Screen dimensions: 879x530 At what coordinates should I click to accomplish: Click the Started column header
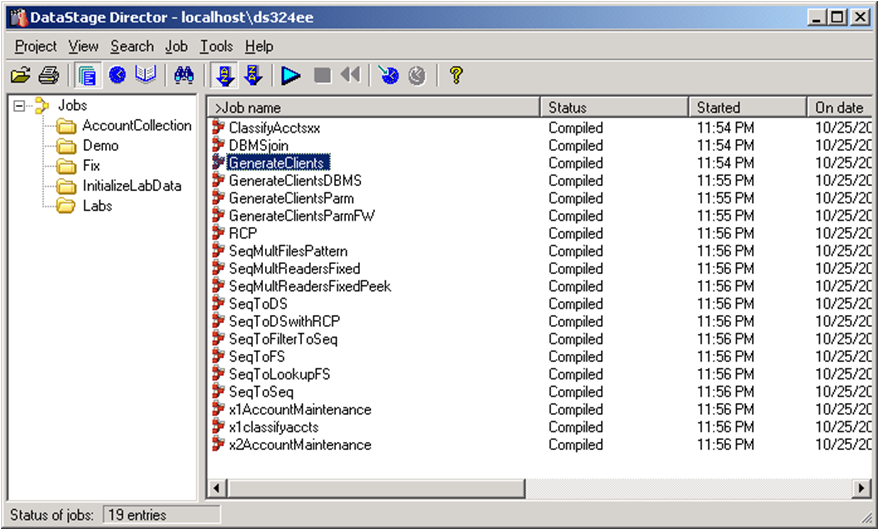(747, 107)
